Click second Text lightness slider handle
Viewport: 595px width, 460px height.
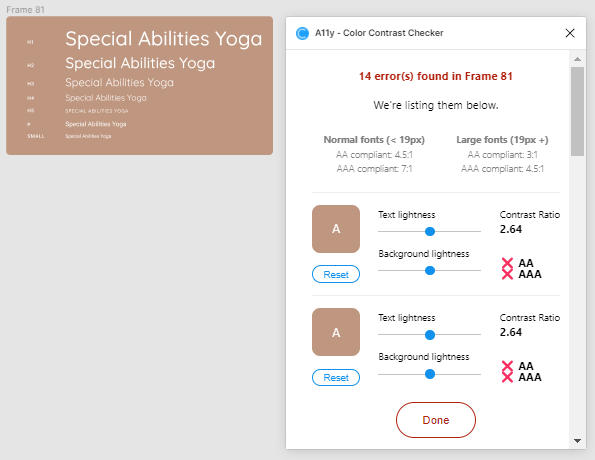[430, 334]
